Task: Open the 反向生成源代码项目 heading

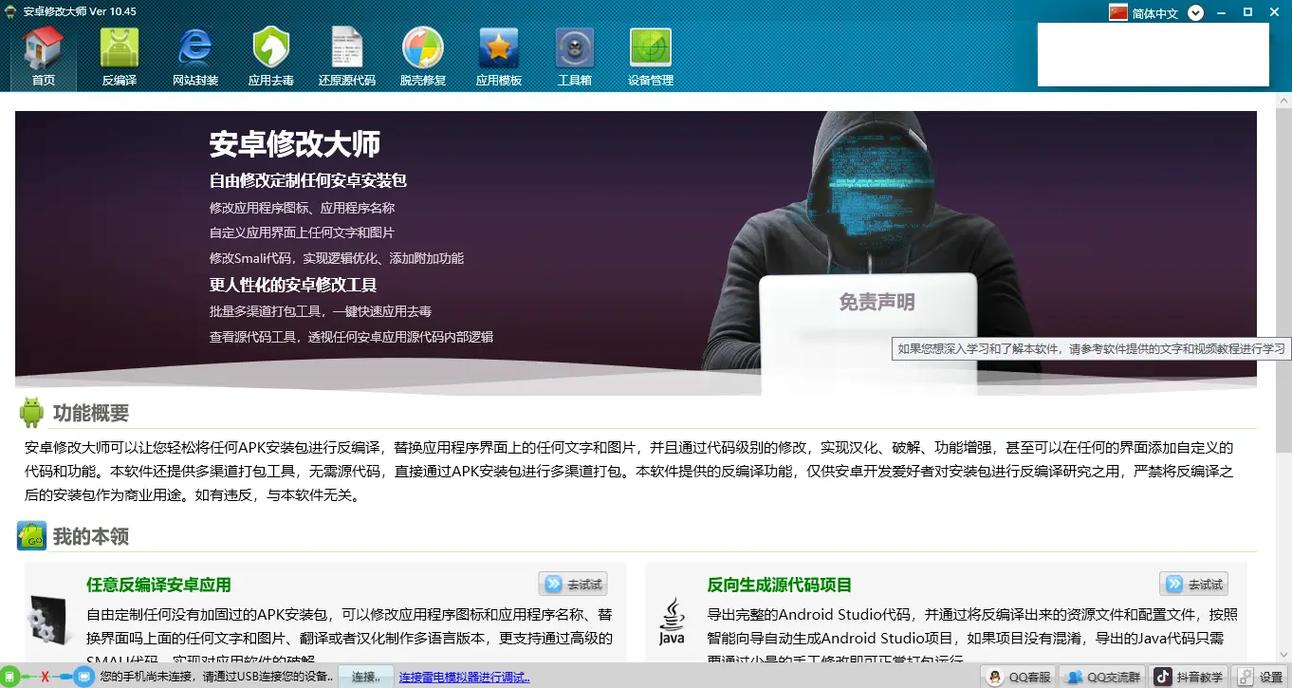Action: point(779,585)
